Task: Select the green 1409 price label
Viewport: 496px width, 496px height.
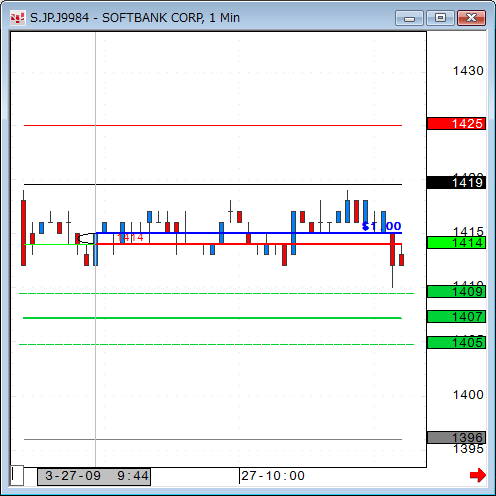Action: point(456,292)
